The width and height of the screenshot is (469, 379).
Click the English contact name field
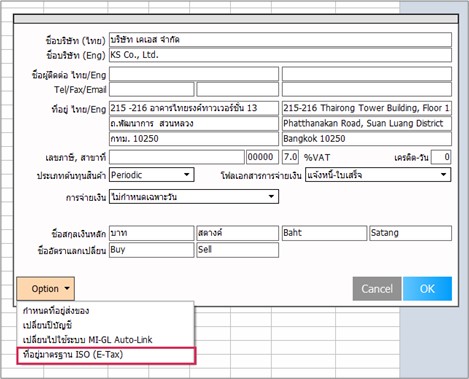click(x=367, y=74)
